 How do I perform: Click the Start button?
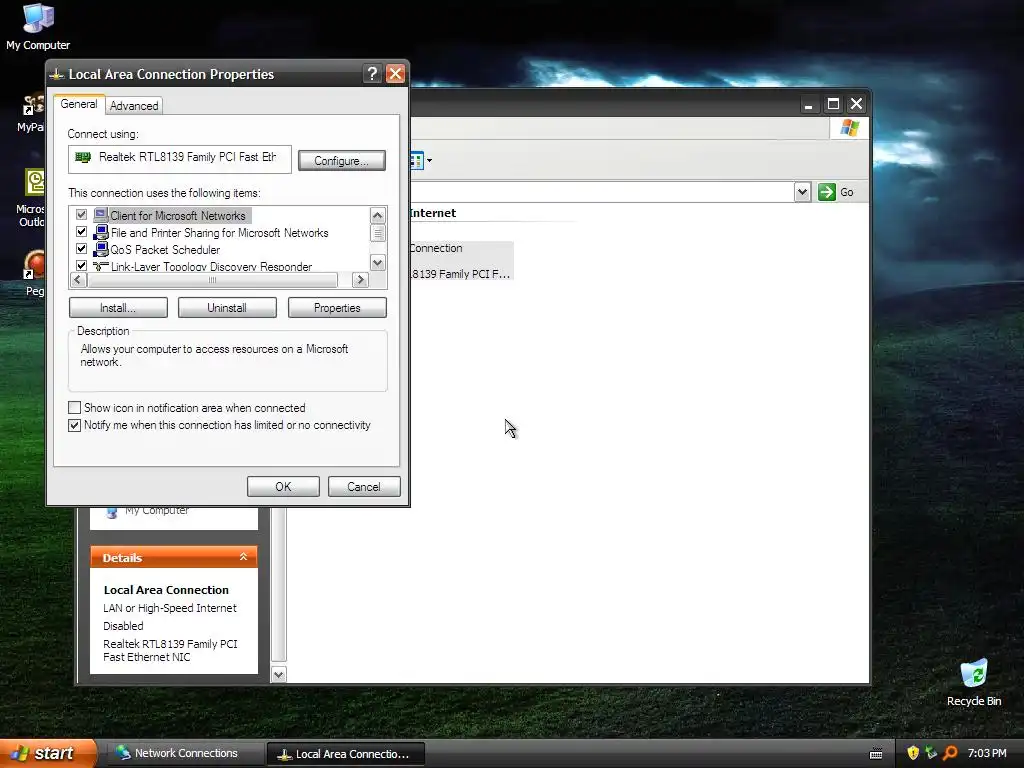tap(48, 753)
